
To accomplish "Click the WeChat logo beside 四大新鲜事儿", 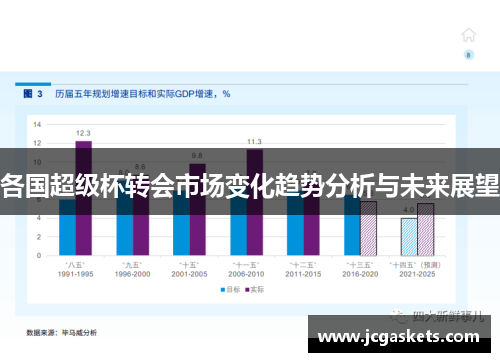I will tap(399, 316).
